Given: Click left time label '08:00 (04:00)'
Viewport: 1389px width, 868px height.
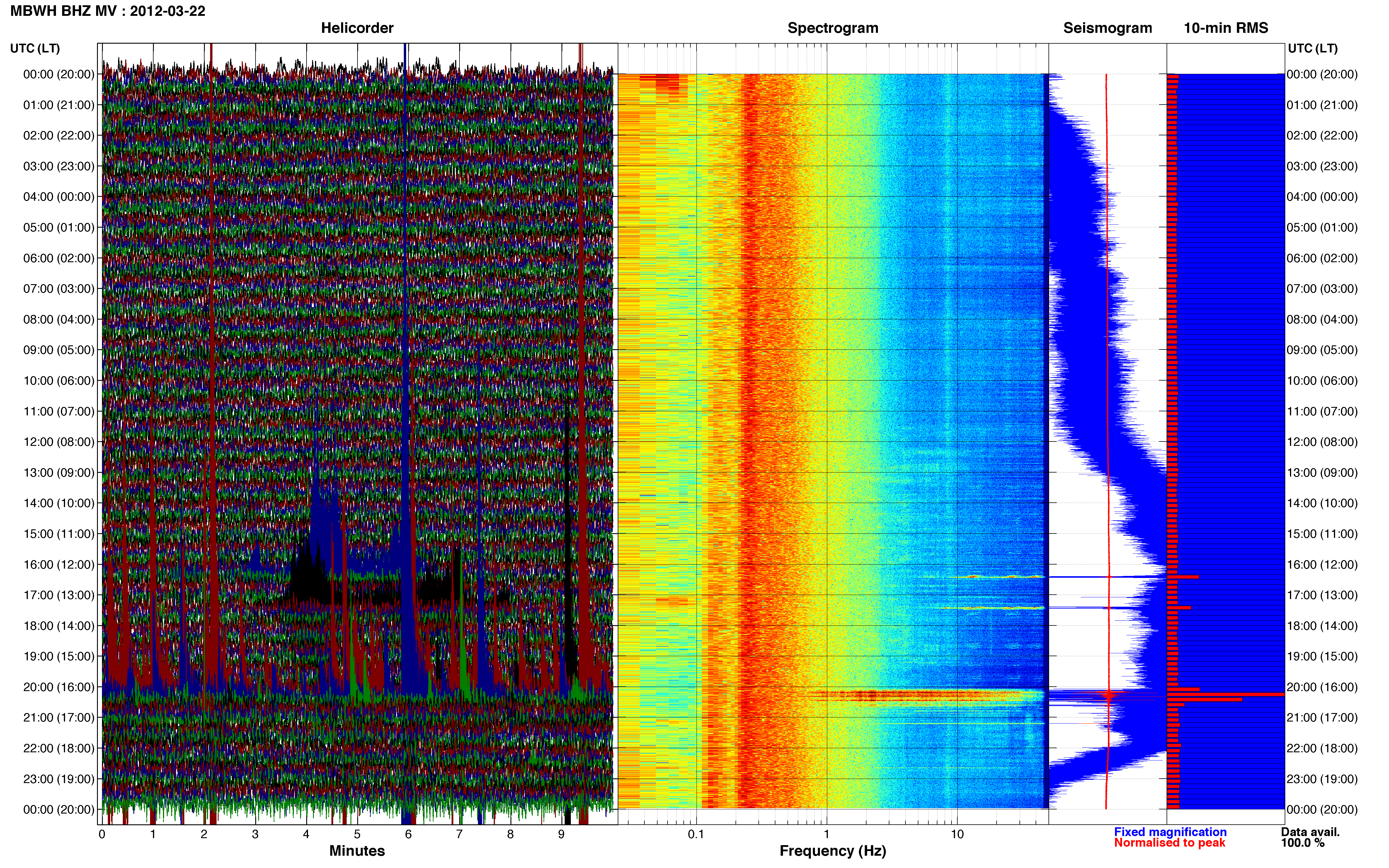Looking at the screenshot, I should click(59, 319).
